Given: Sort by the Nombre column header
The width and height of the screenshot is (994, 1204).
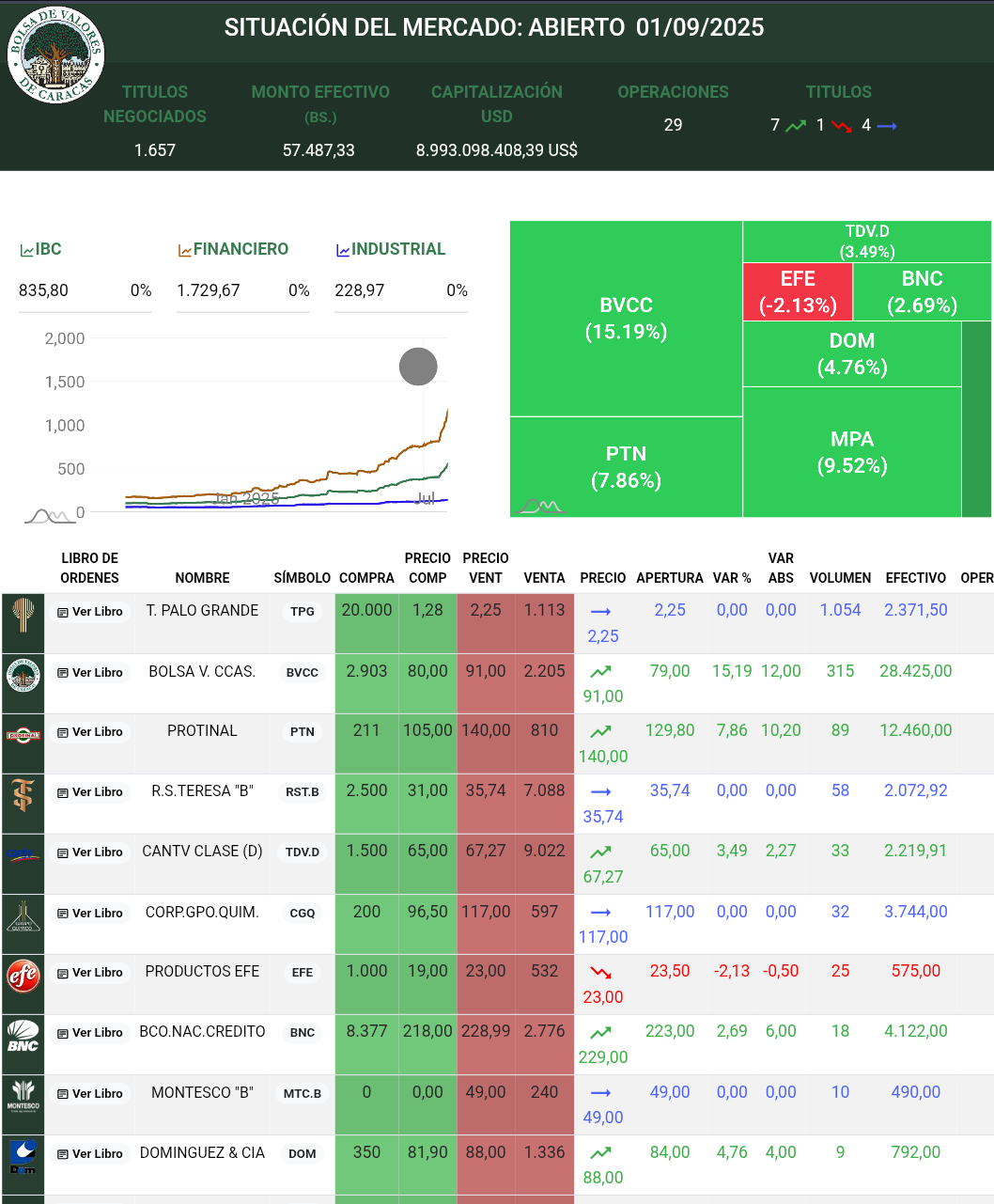Looking at the screenshot, I should pyautogui.click(x=202, y=578).
